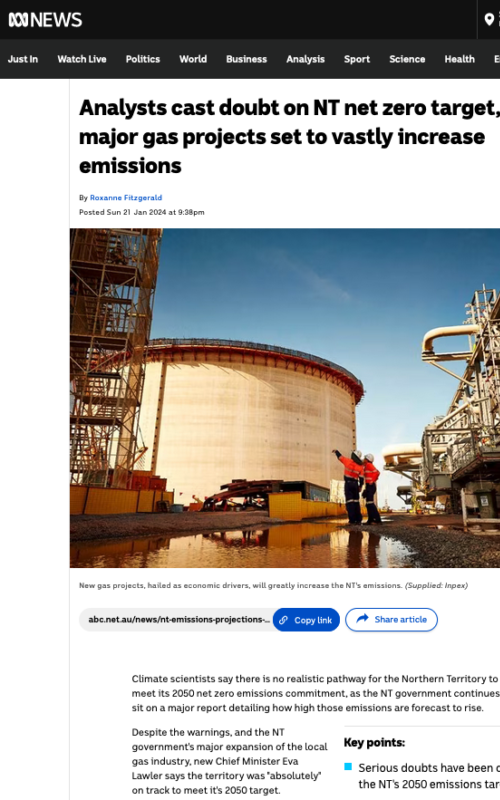The image size is (500, 800).
Task: Go to the Politics section
Action: coord(143,59)
